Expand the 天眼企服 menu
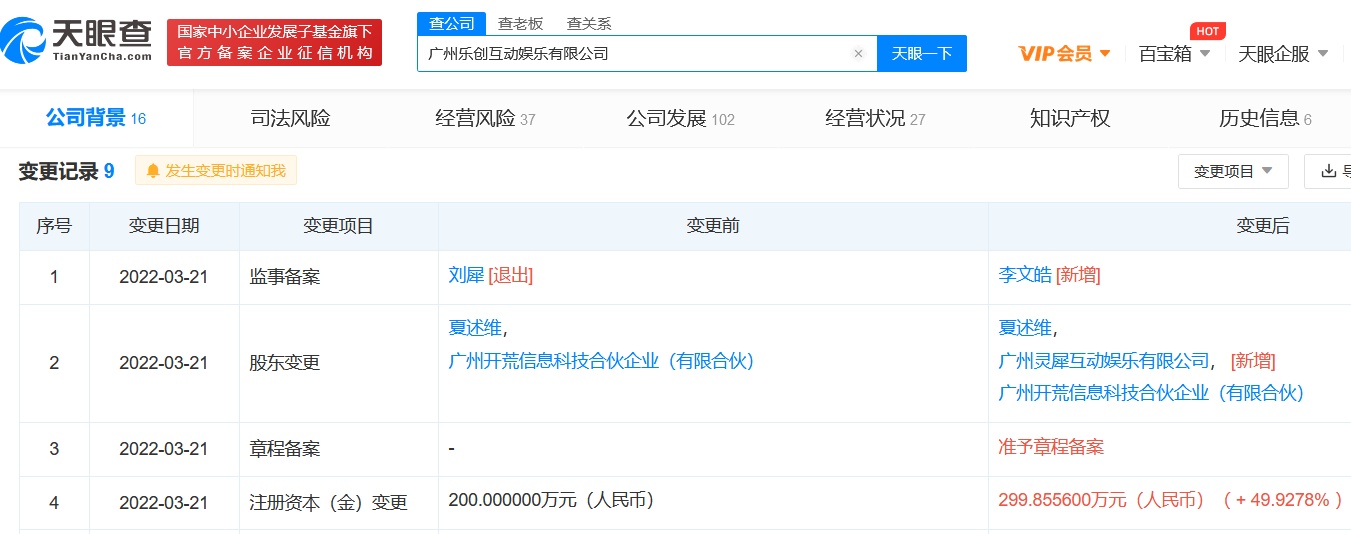 click(1283, 54)
